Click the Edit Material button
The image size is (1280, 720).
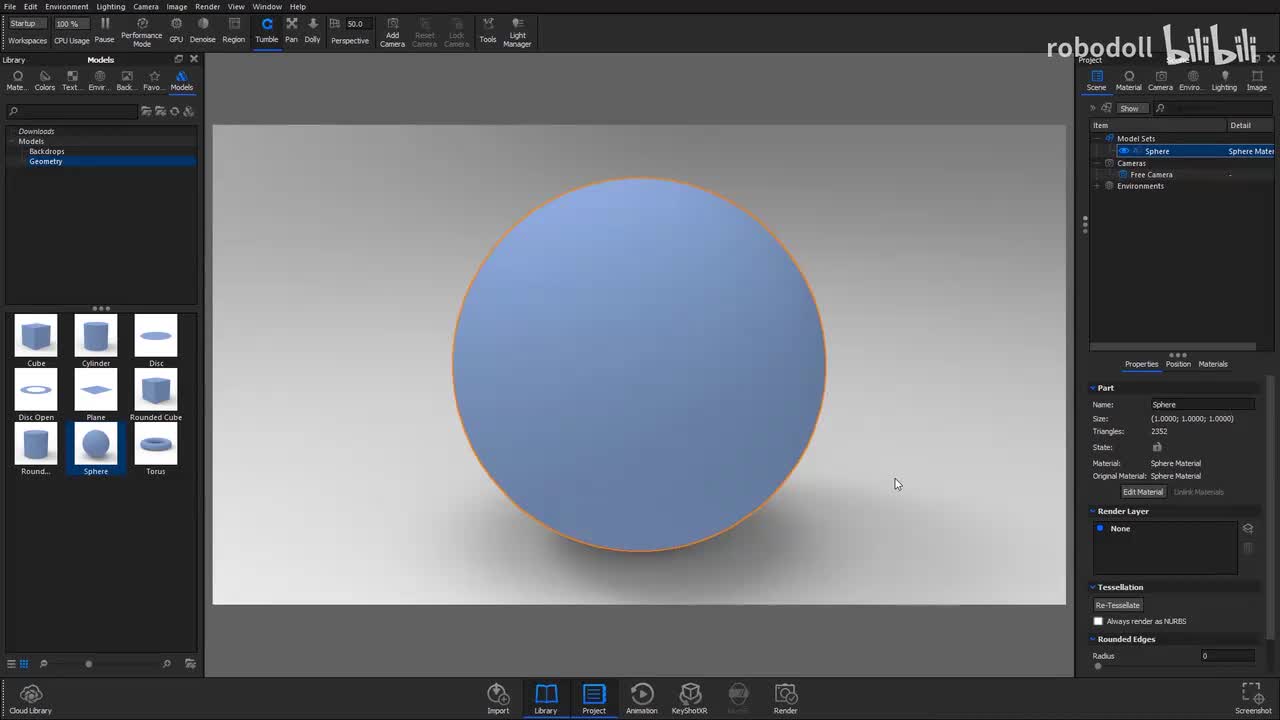1143,492
